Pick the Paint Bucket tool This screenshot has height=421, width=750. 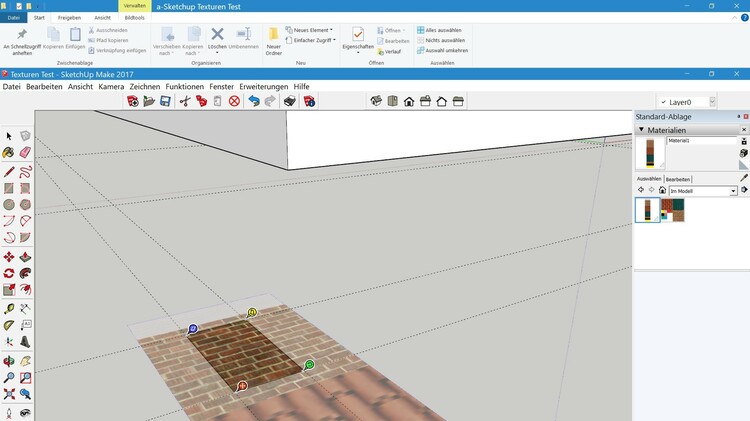click(9, 153)
